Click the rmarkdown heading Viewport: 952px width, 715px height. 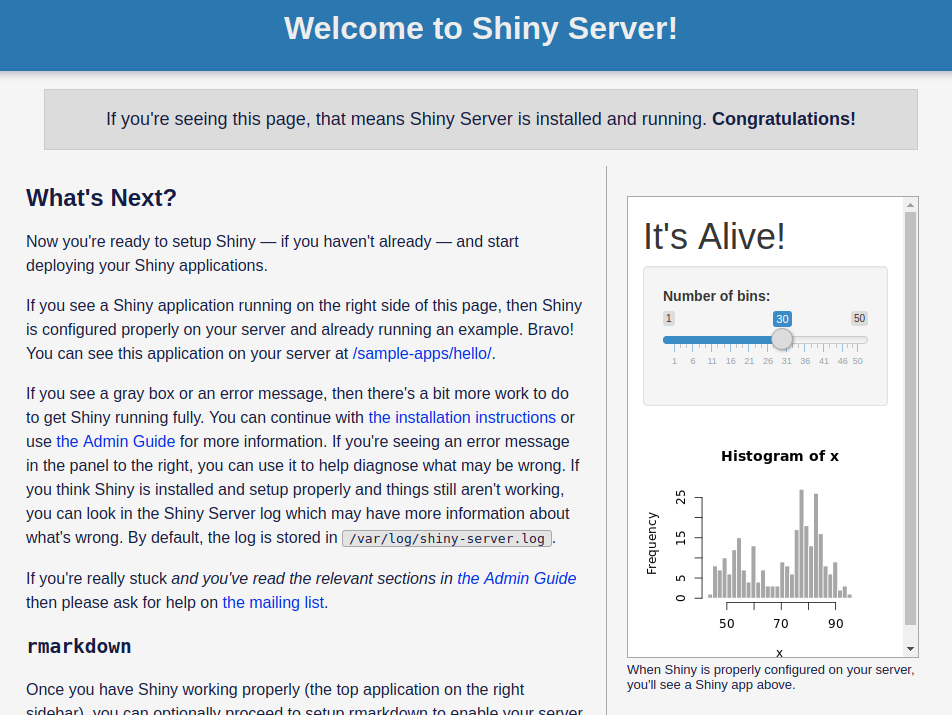79,646
